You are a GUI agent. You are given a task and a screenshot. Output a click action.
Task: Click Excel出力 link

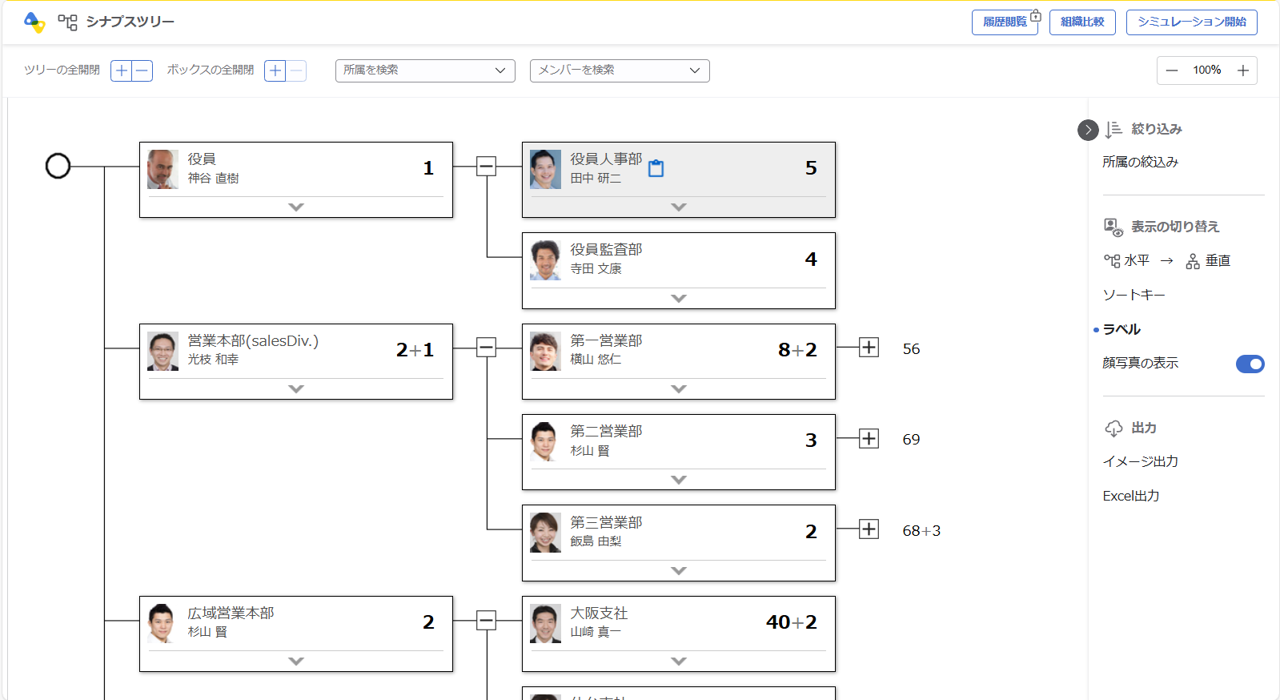[x=1130, y=496]
